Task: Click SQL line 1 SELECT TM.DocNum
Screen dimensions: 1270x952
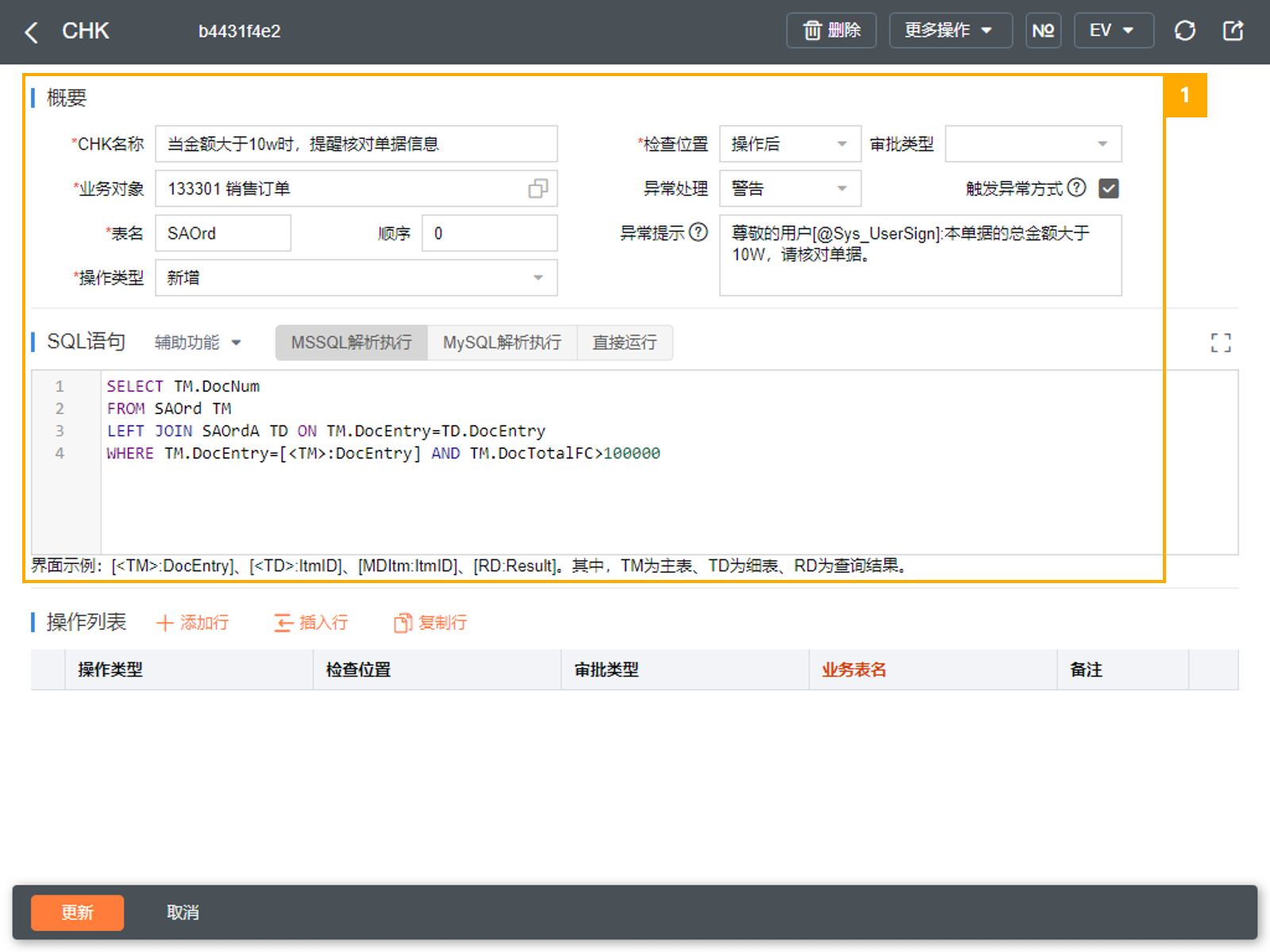Action: coord(183,386)
